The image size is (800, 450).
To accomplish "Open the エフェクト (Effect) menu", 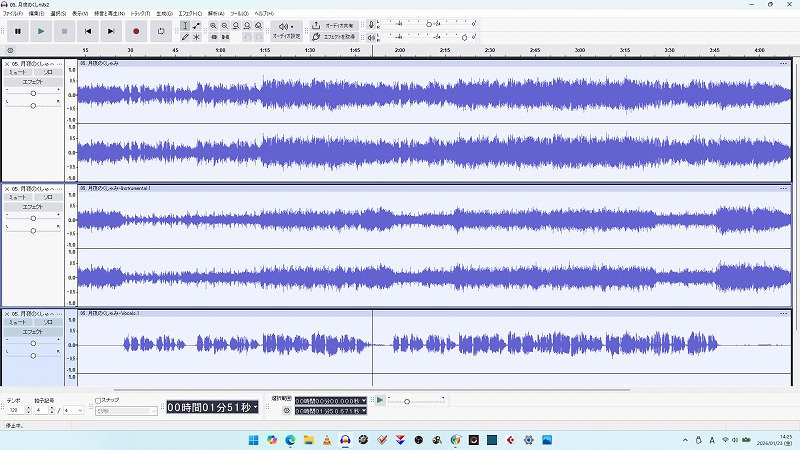I will coord(190,14).
